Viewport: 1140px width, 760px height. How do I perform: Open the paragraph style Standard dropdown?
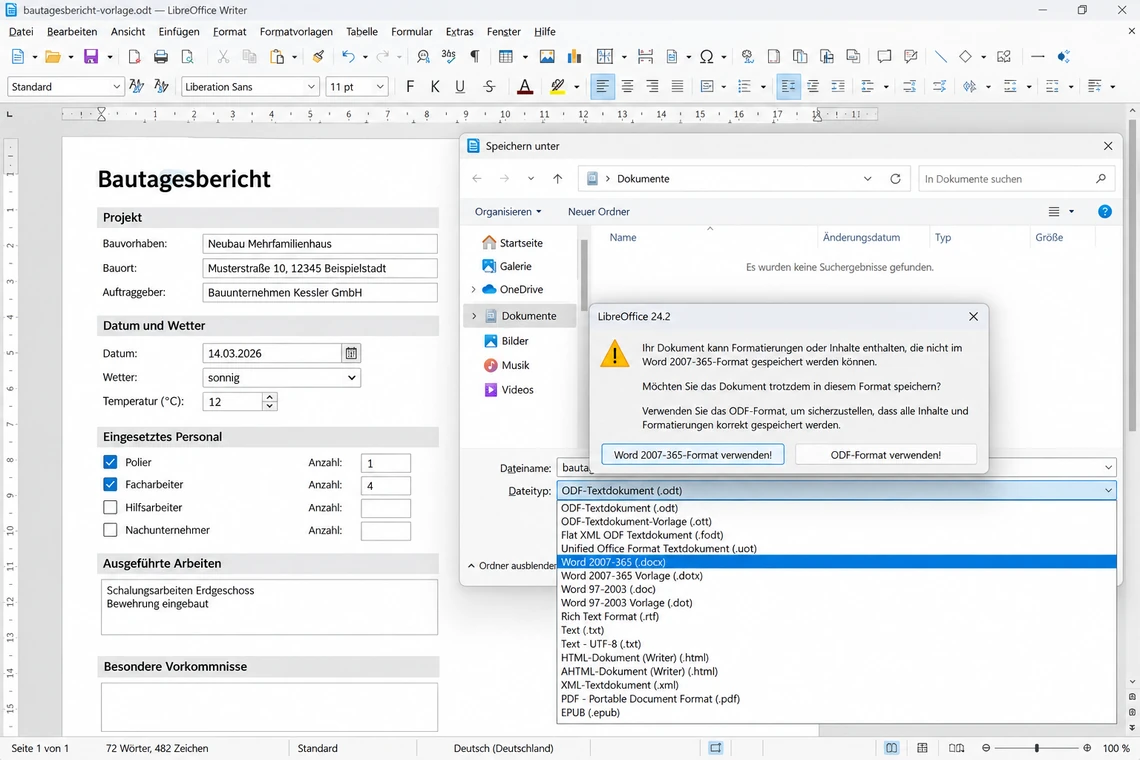[116, 87]
